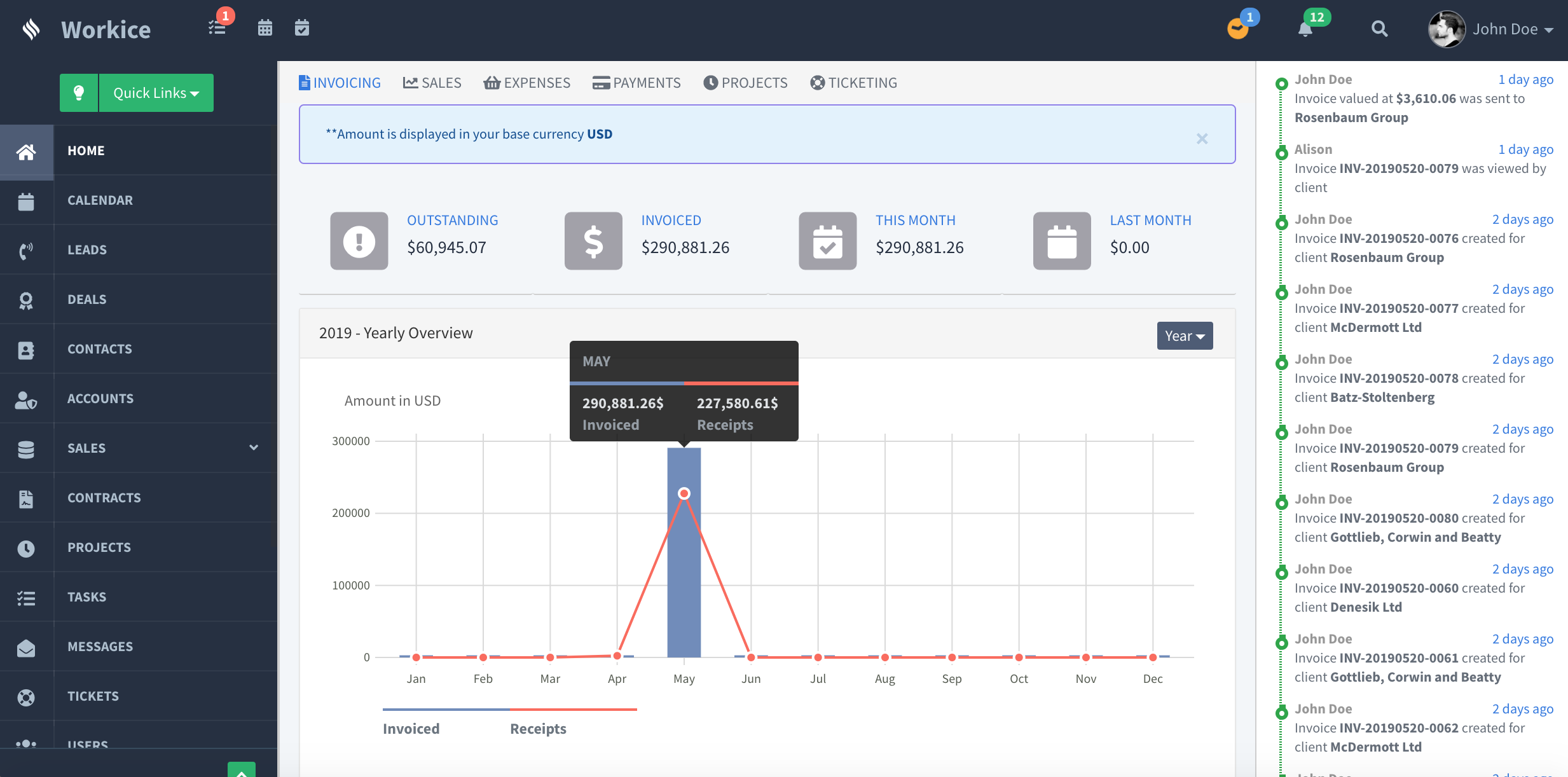Image resolution: width=1568 pixels, height=777 pixels.
Task: Click the Home house icon in sidebar
Action: tap(26, 152)
